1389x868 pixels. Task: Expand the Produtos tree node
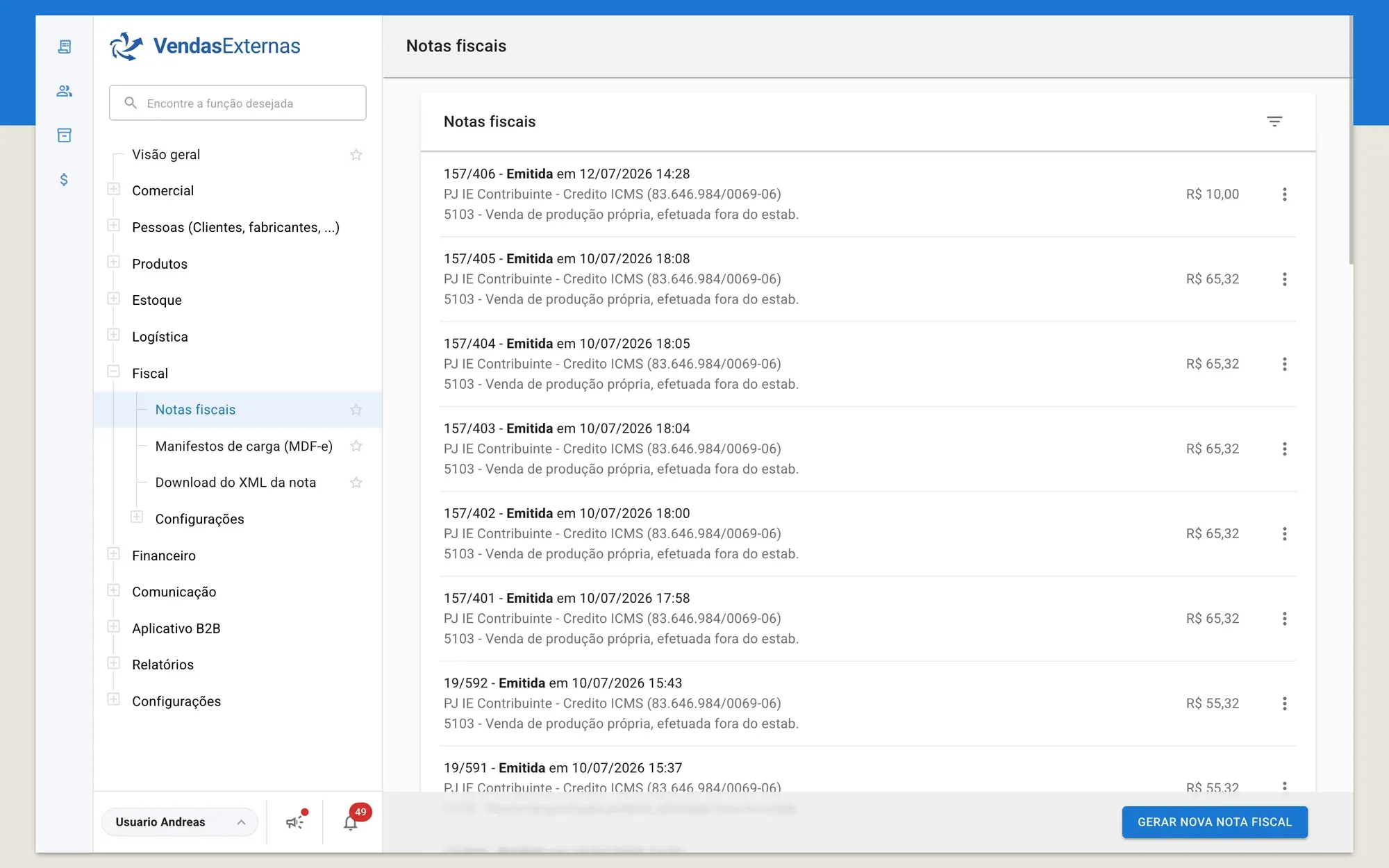[x=114, y=262]
